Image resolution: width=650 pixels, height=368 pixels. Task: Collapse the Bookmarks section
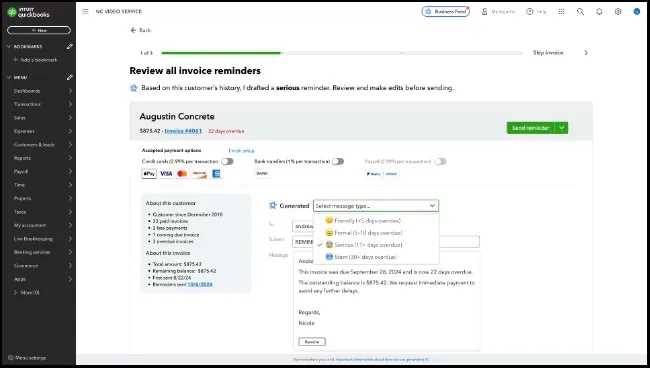(9, 46)
